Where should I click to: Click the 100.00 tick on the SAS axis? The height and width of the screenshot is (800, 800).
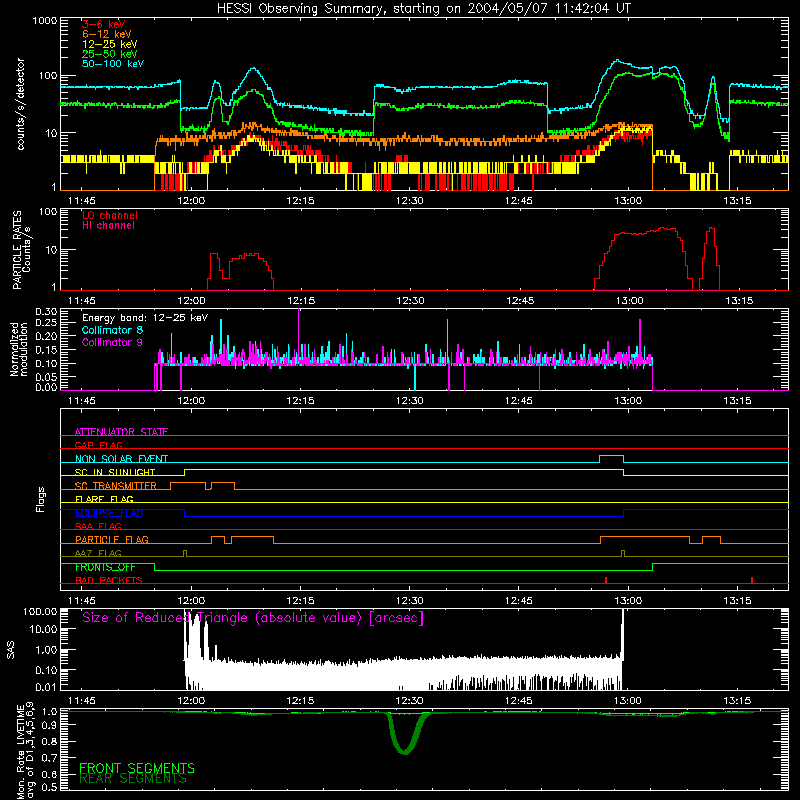tap(40, 612)
